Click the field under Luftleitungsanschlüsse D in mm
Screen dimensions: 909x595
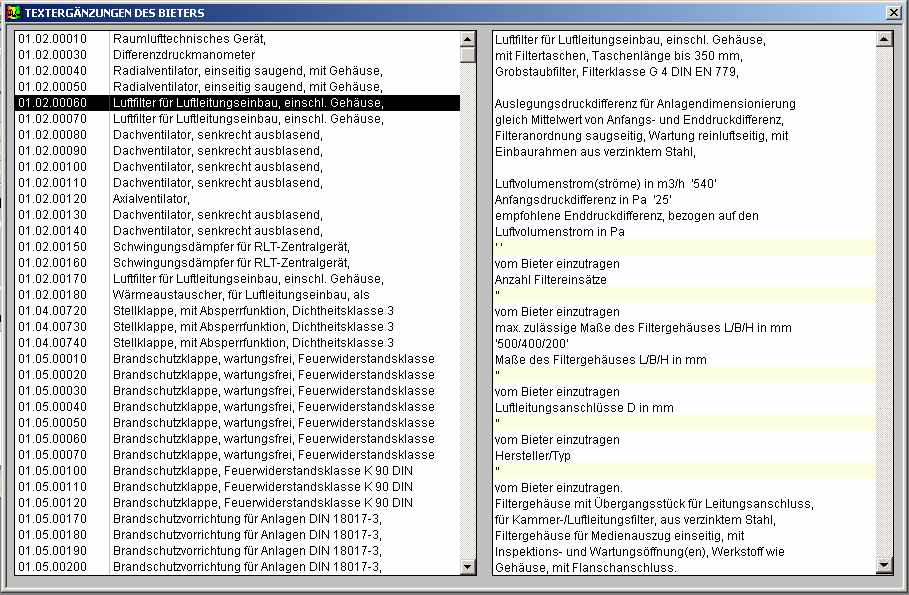(x=684, y=423)
